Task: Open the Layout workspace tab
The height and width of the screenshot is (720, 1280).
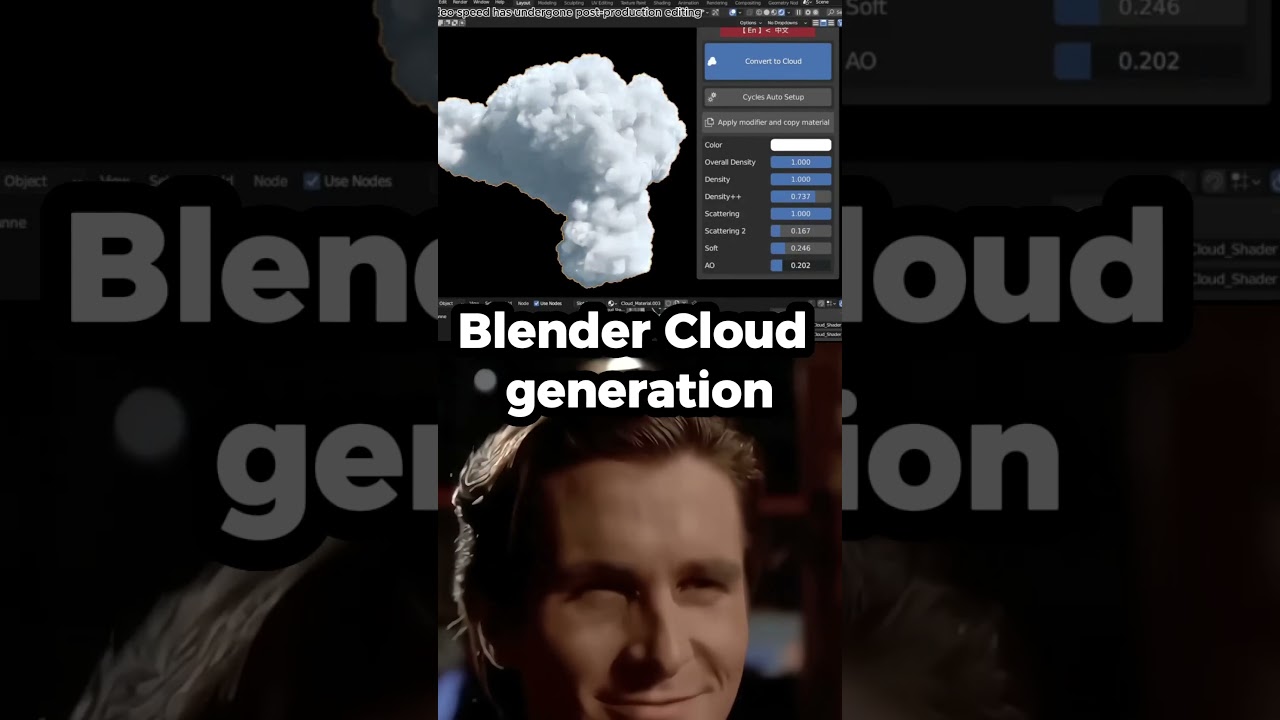Action: pos(523,3)
